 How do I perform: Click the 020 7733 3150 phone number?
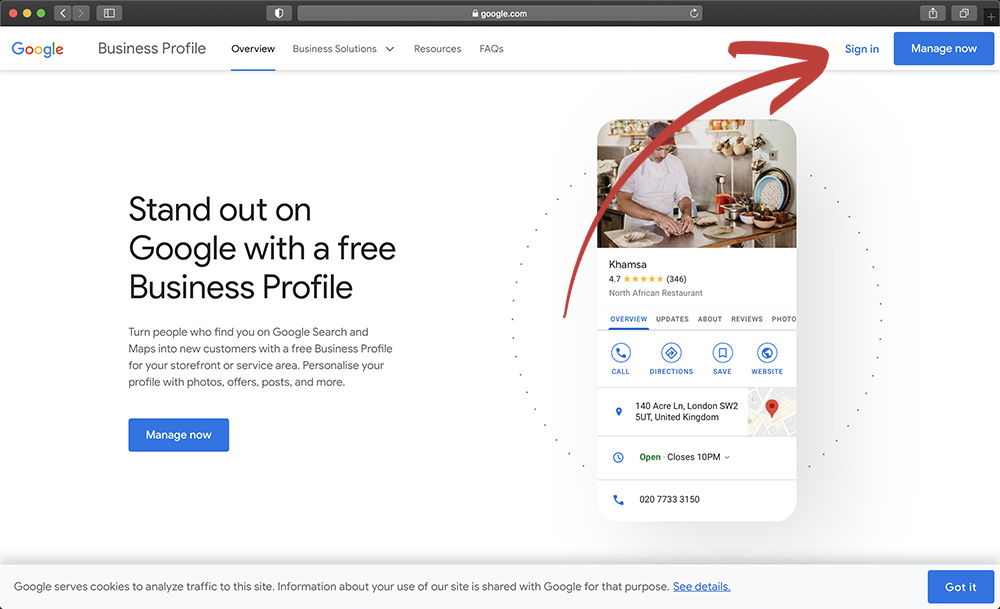[x=670, y=499]
